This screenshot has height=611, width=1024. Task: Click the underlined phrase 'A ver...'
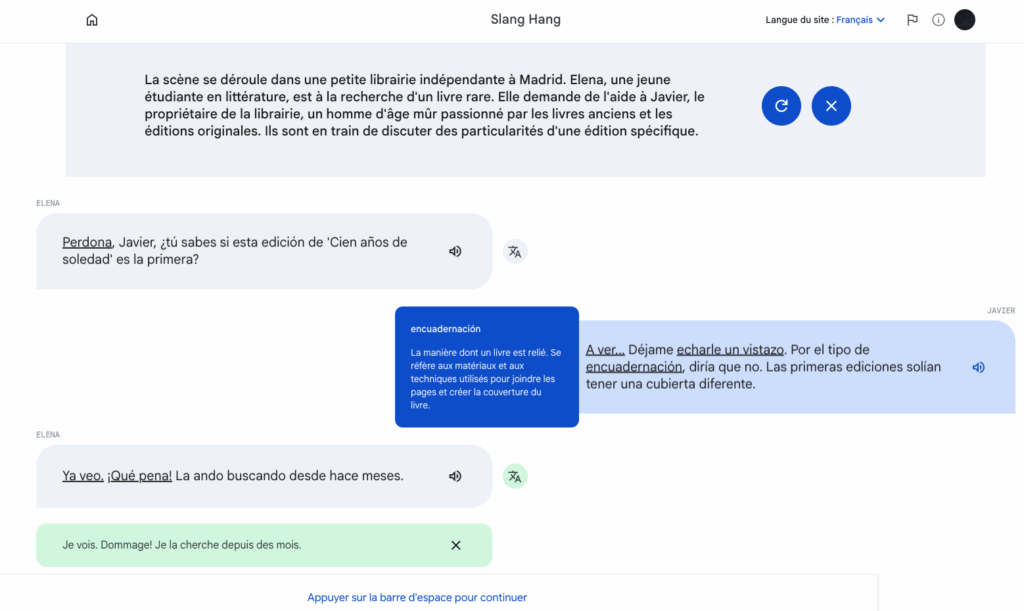tap(605, 350)
